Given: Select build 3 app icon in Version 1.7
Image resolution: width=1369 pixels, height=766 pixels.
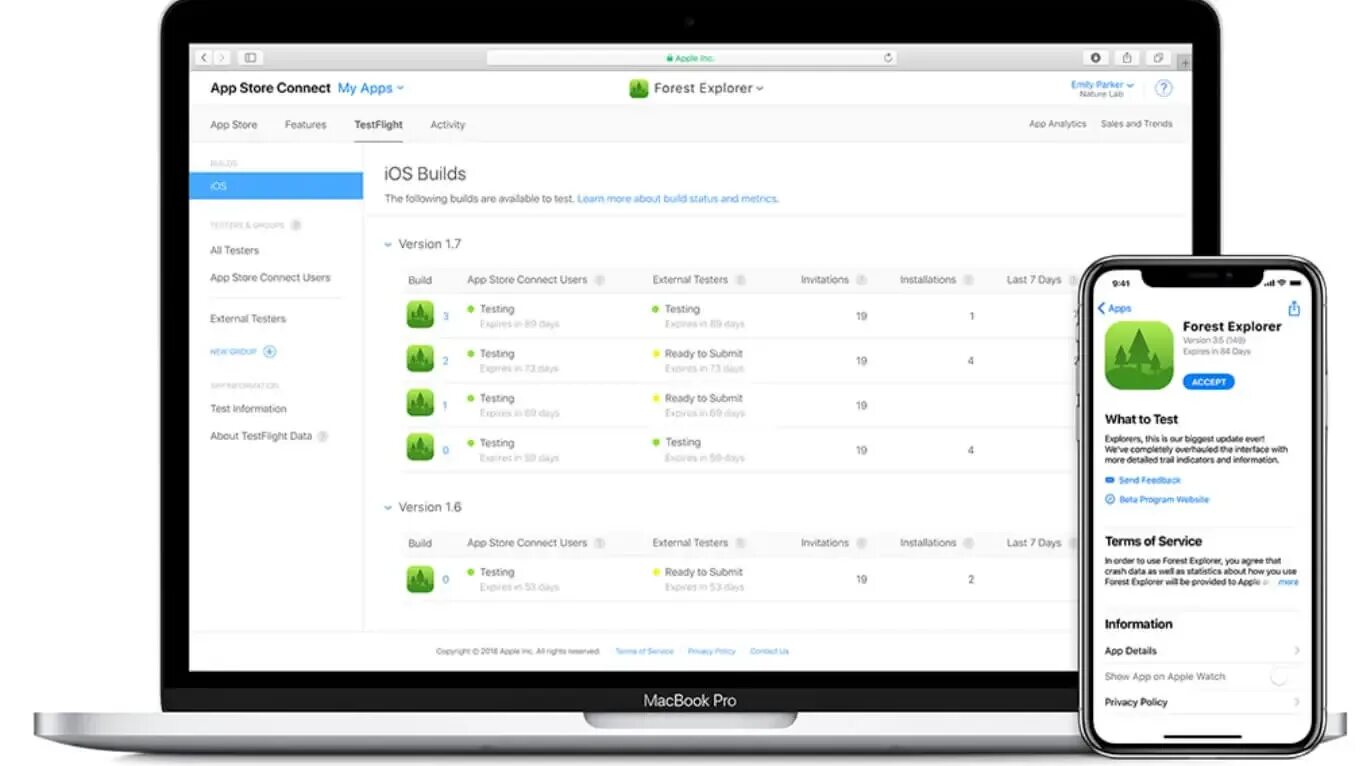Looking at the screenshot, I should 420,314.
